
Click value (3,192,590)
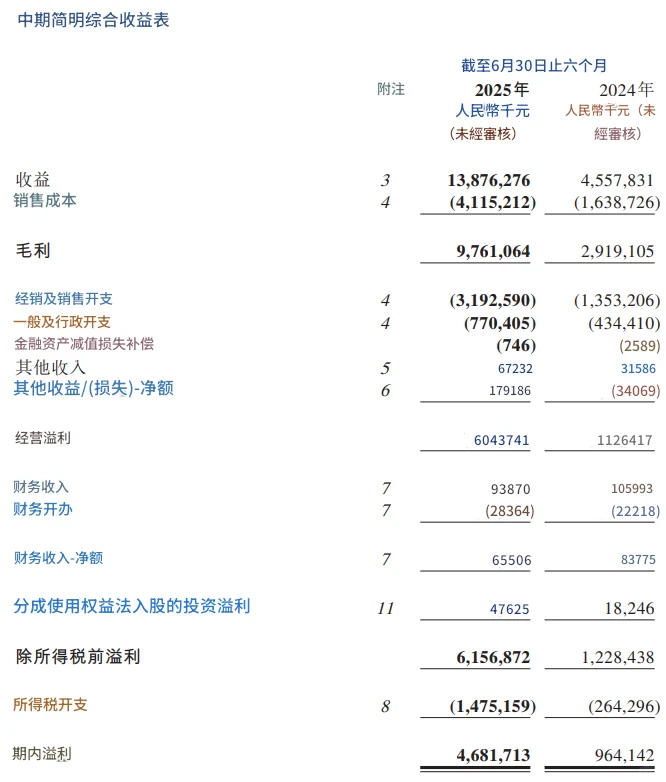pos(492,300)
